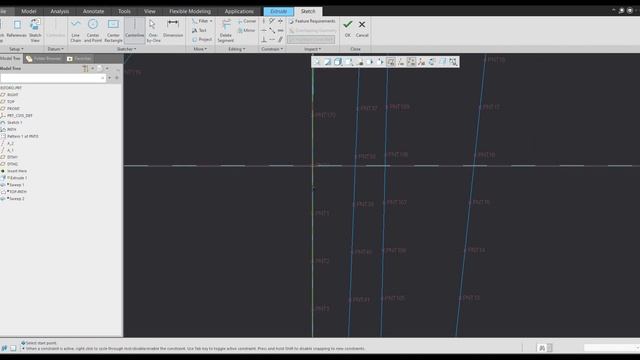Viewport: 640px width, 360px height.
Task: Expand the More group dropdown
Action: pos(200,49)
